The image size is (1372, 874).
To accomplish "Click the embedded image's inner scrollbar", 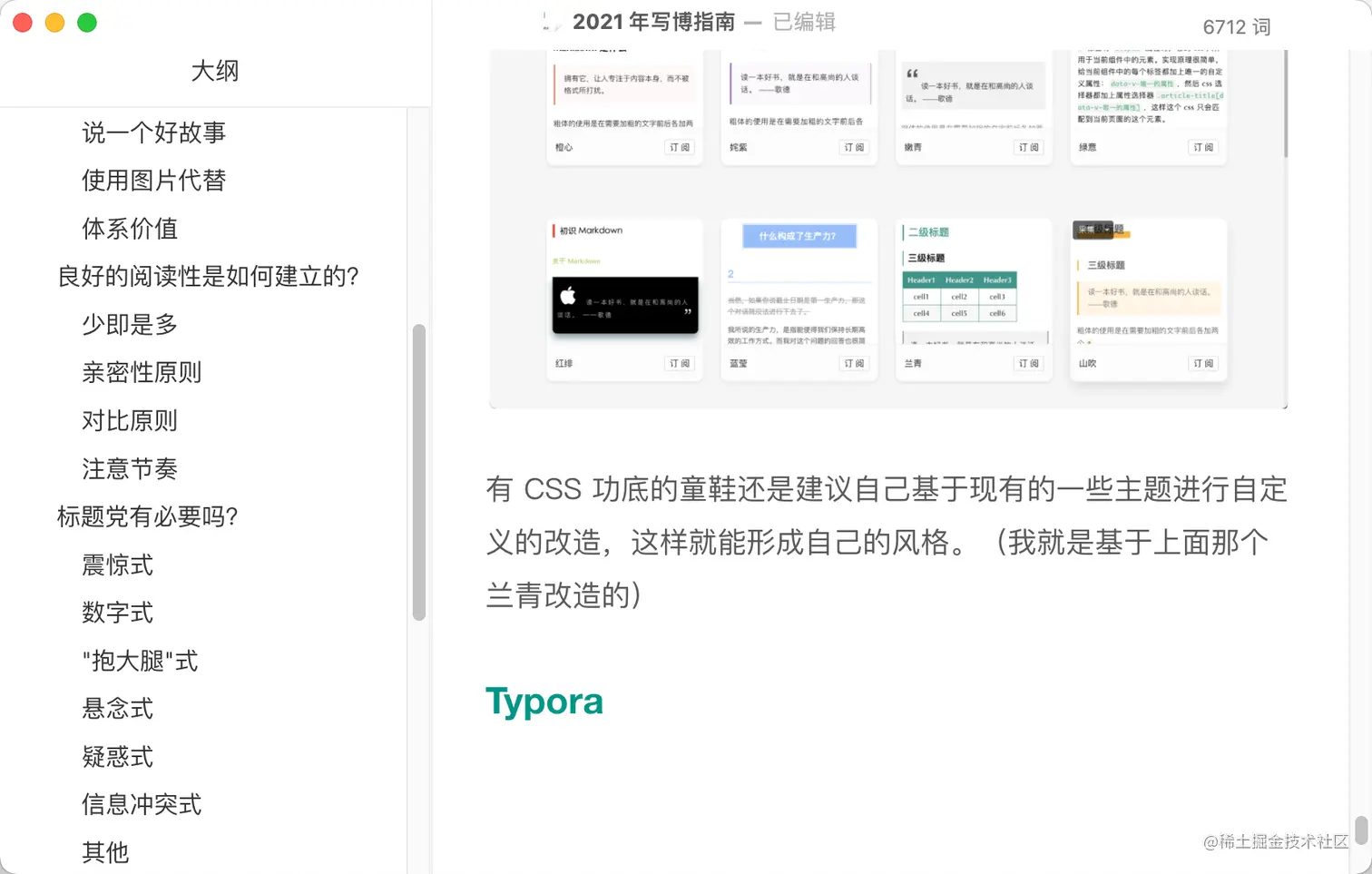I will (x=1285, y=104).
